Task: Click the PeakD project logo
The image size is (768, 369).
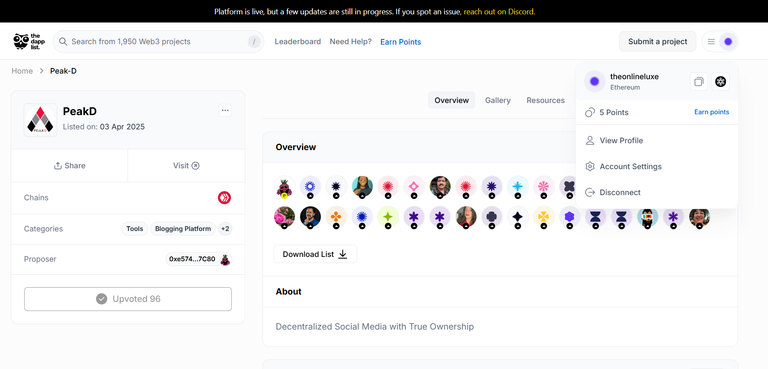Action: (x=40, y=120)
